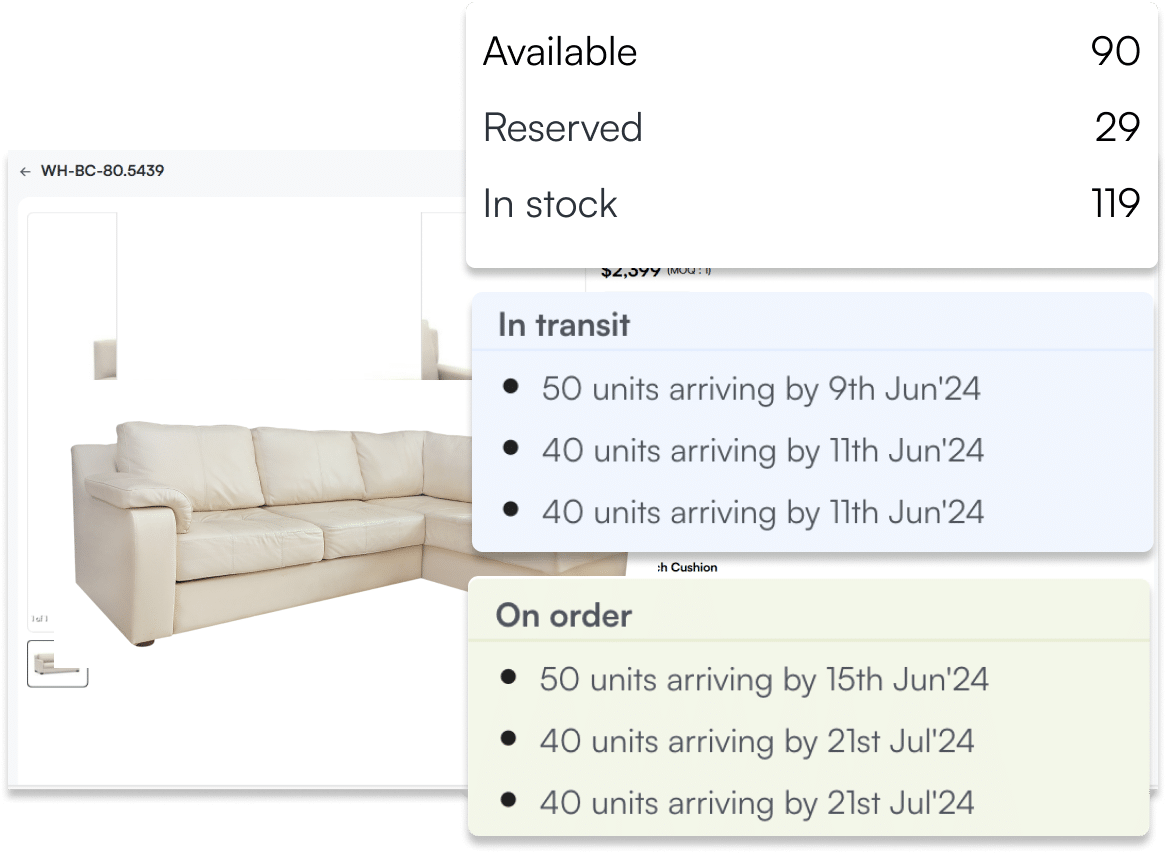This screenshot has width=1166, height=853.
Task: Click first 40 units arriving 11th Jun'24
Action: click(763, 451)
